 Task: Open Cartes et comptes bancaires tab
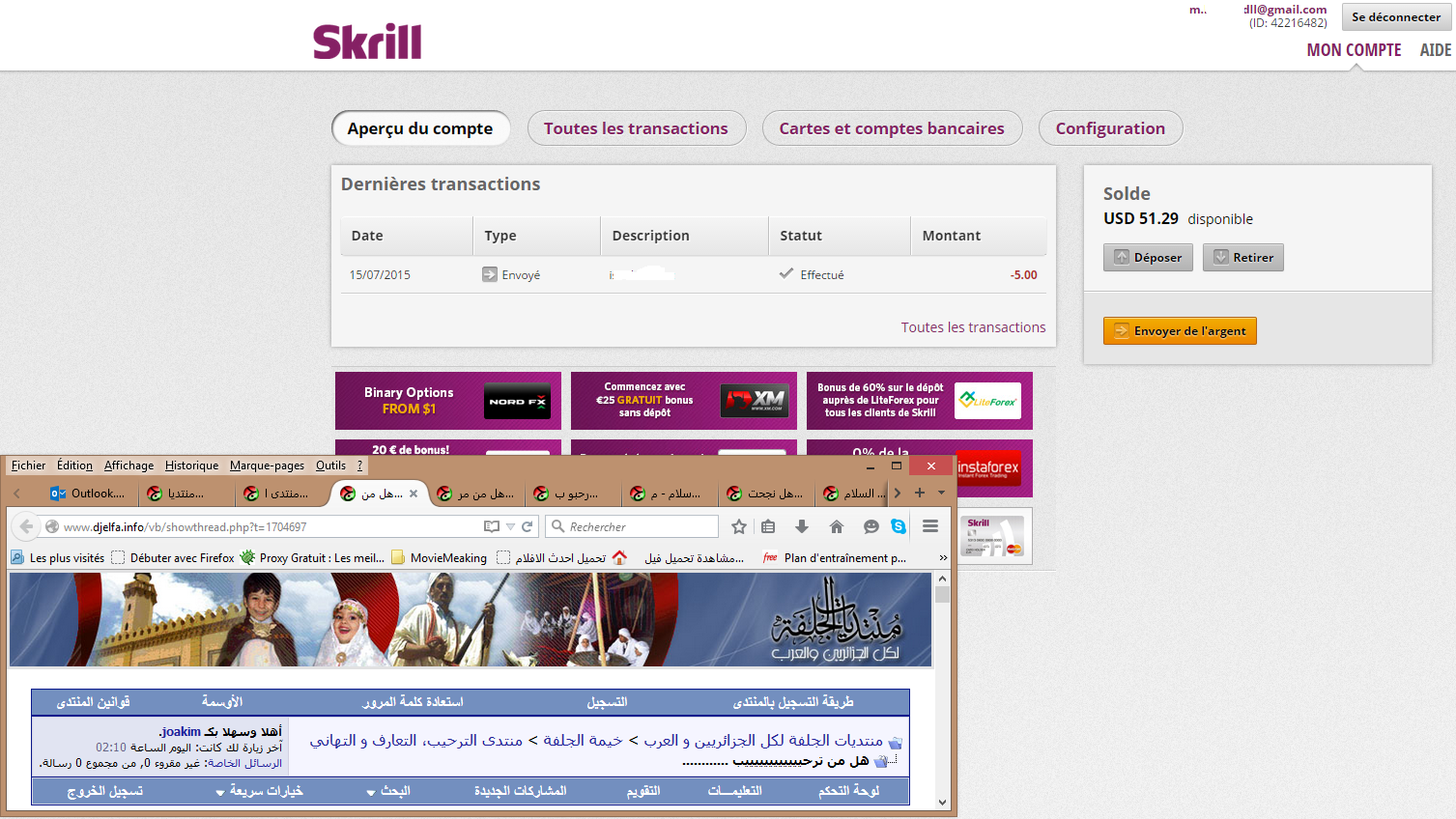[892, 128]
